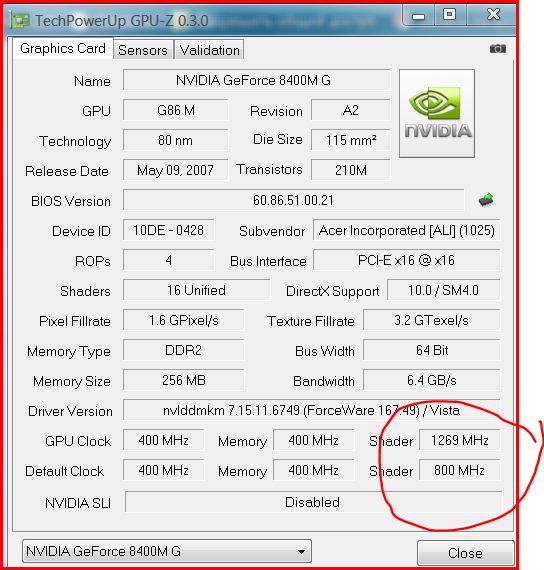Click the Subvendor Acer Incorporated field
Viewport: 544px width, 570px height.
click(x=407, y=230)
